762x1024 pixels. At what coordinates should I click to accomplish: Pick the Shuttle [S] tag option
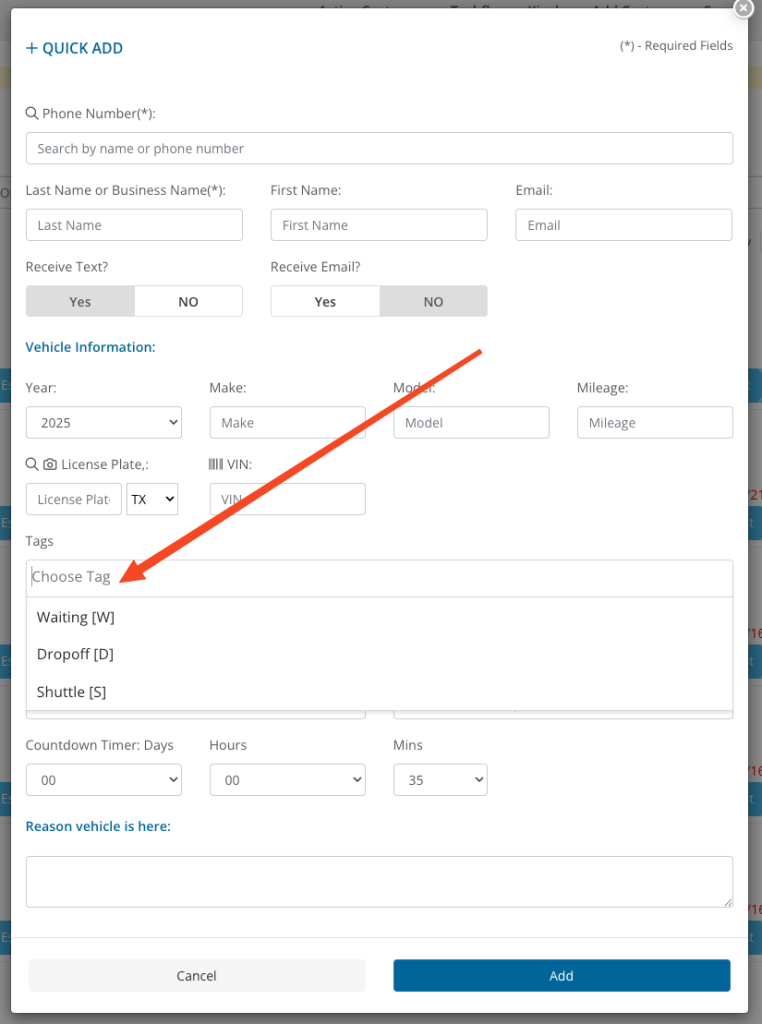click(x=71, y=691)
